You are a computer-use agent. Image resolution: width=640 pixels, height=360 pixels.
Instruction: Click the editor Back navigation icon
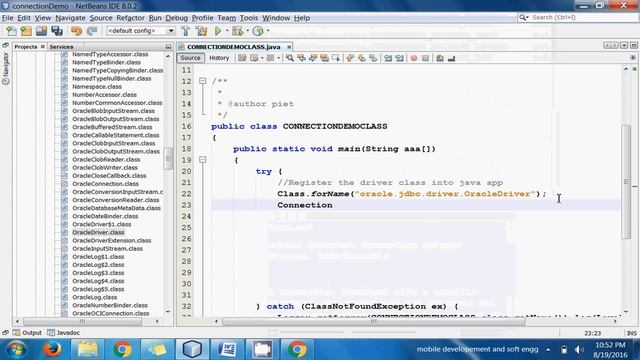tap(254, 58)
